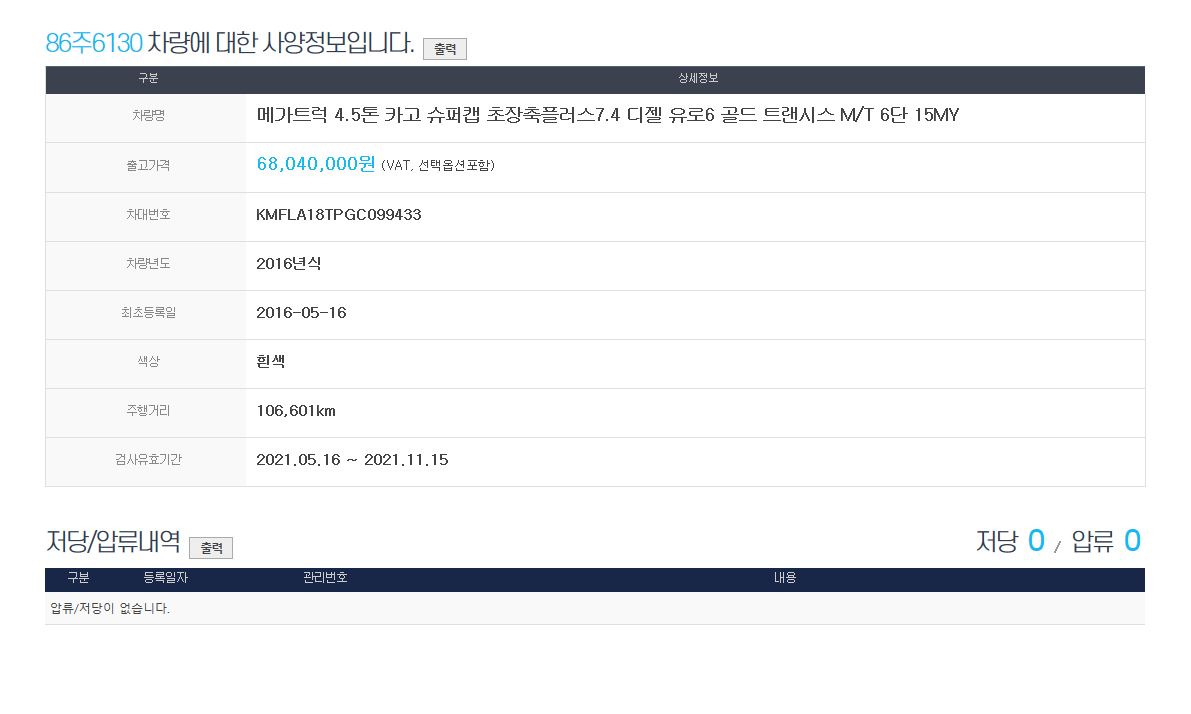1191x714 pixels.
Task: Click the 검사유효기간 row label
Action: click(x=147, y=460)
